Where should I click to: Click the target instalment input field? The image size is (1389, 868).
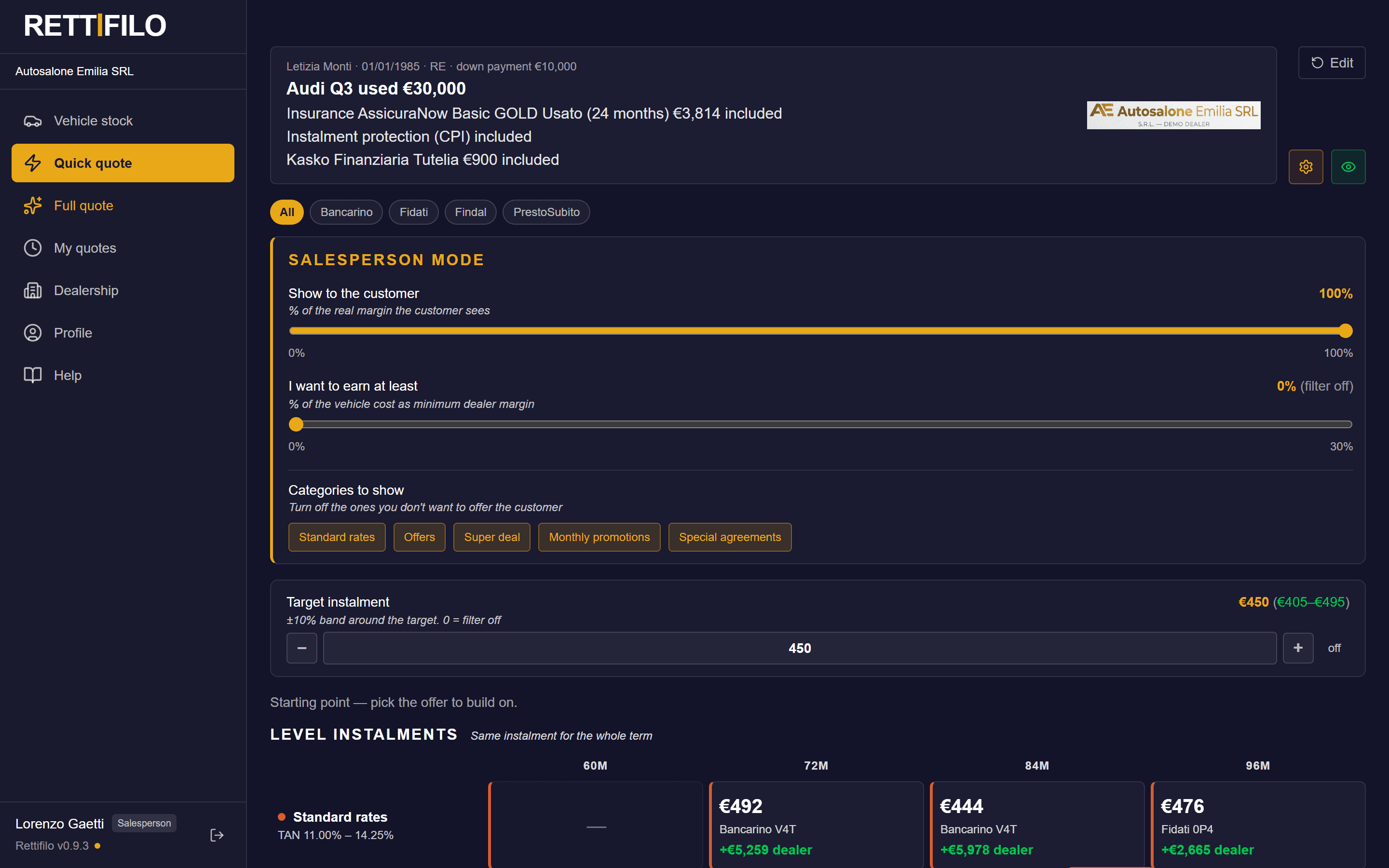(x=800, y=648)
